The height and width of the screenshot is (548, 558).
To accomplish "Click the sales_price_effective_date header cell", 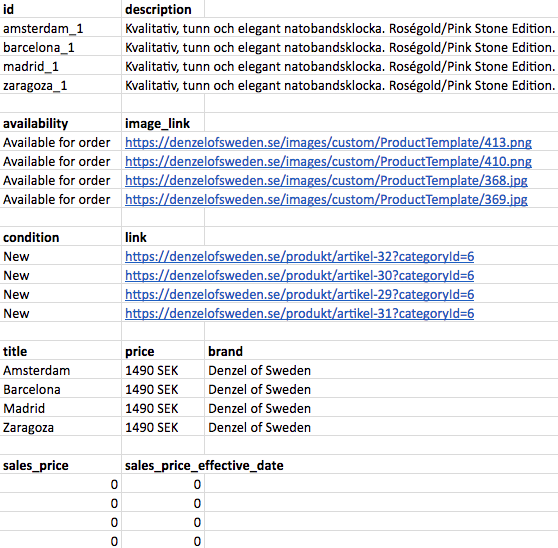I will pyautogui.click(x=204, y=466).
